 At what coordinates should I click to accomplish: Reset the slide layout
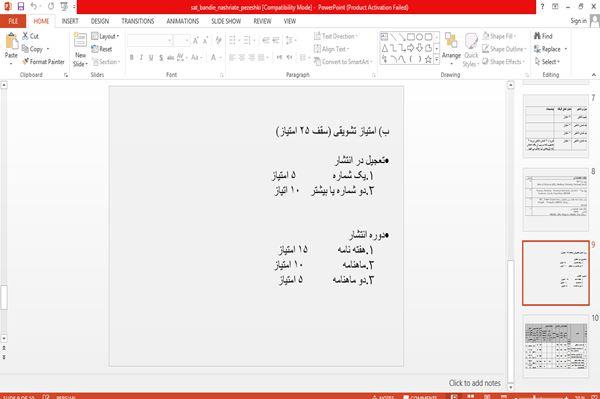coord(102,49)
